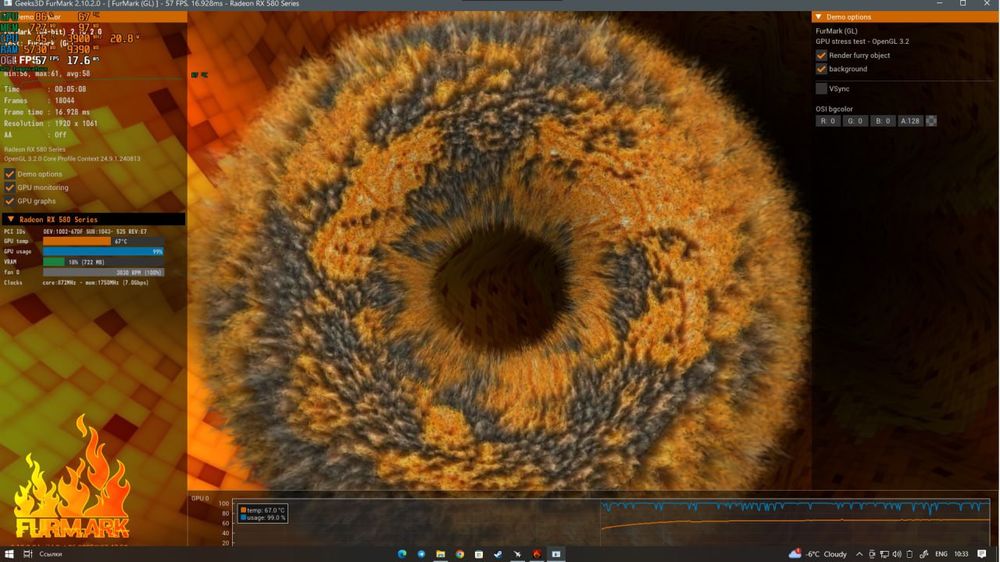
Task: Open Steam from the taskbar
Action: 498,554
